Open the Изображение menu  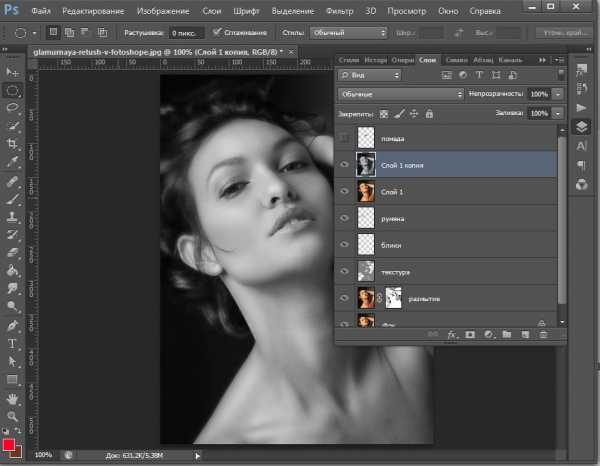(x=163, y=11)
